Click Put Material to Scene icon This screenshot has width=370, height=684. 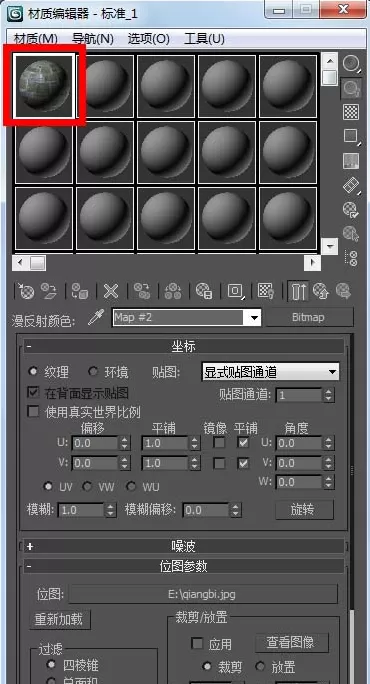pos(48,291)
